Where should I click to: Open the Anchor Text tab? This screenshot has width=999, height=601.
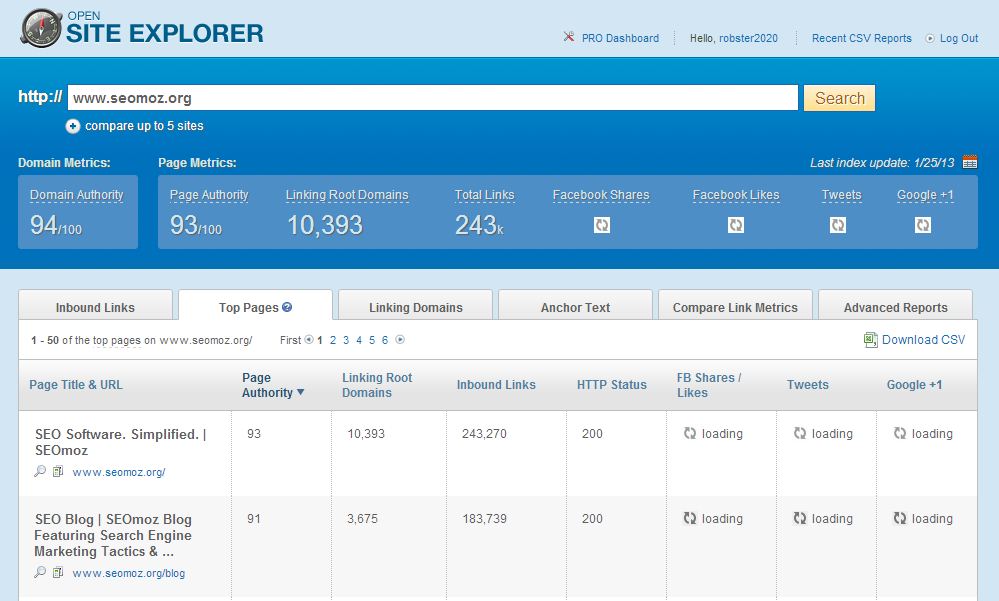pos(575,307)
